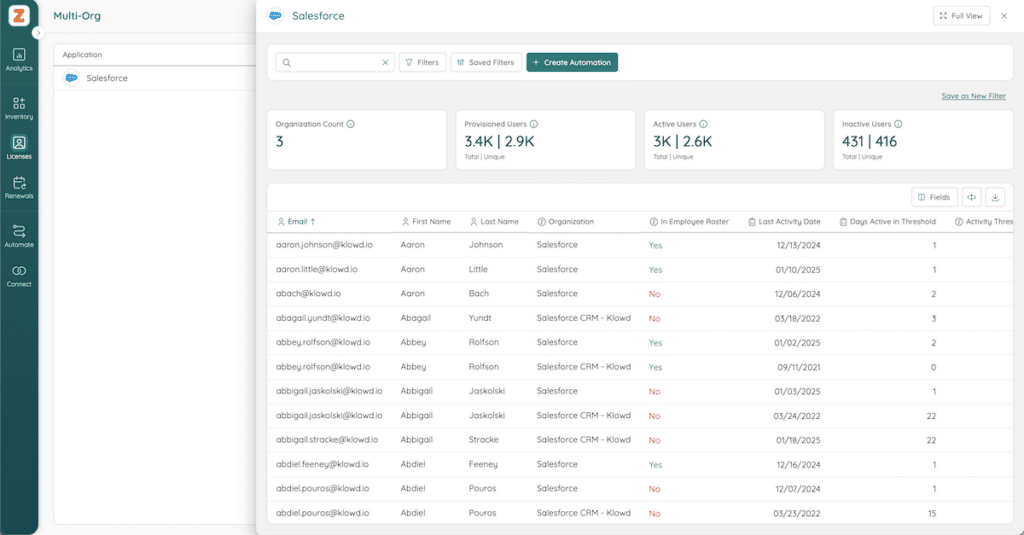Image resolution: width=1024 pixels, height=535 pixels.
Task: Open the Filters button
Action: coord(423,63)
